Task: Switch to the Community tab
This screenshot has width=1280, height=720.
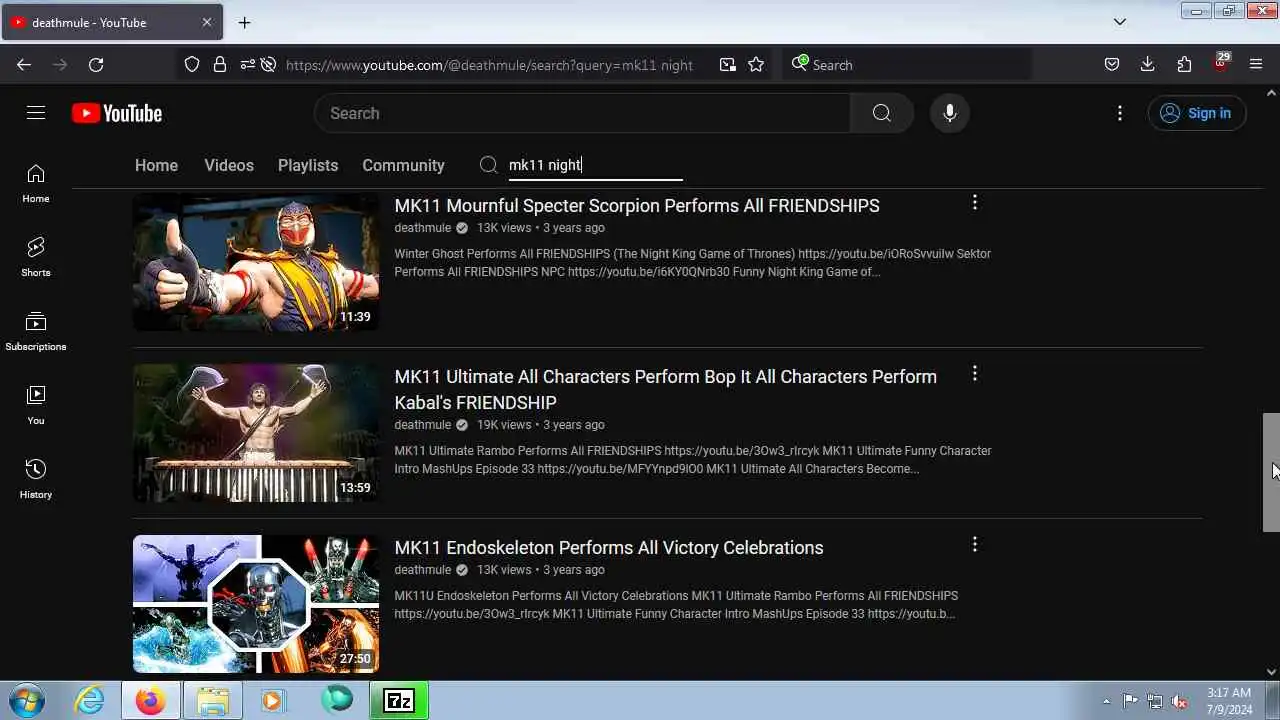Action: 403,165
